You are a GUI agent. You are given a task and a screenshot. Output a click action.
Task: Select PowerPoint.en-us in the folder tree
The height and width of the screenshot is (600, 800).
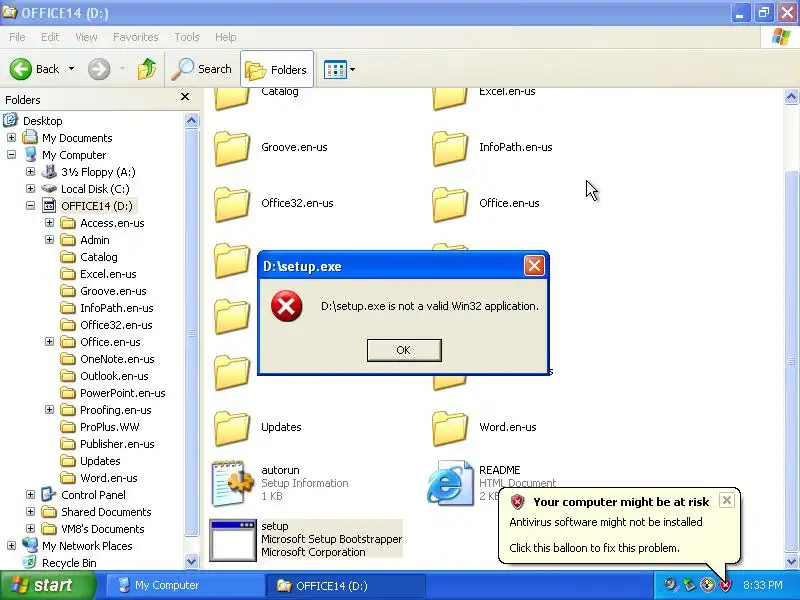coord(122,393)
